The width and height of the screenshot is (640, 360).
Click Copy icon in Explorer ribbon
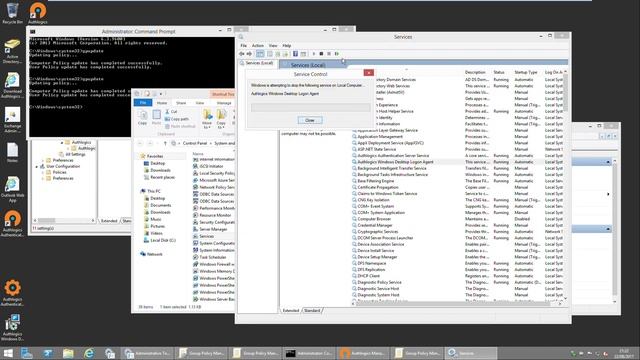coord(142,117)
